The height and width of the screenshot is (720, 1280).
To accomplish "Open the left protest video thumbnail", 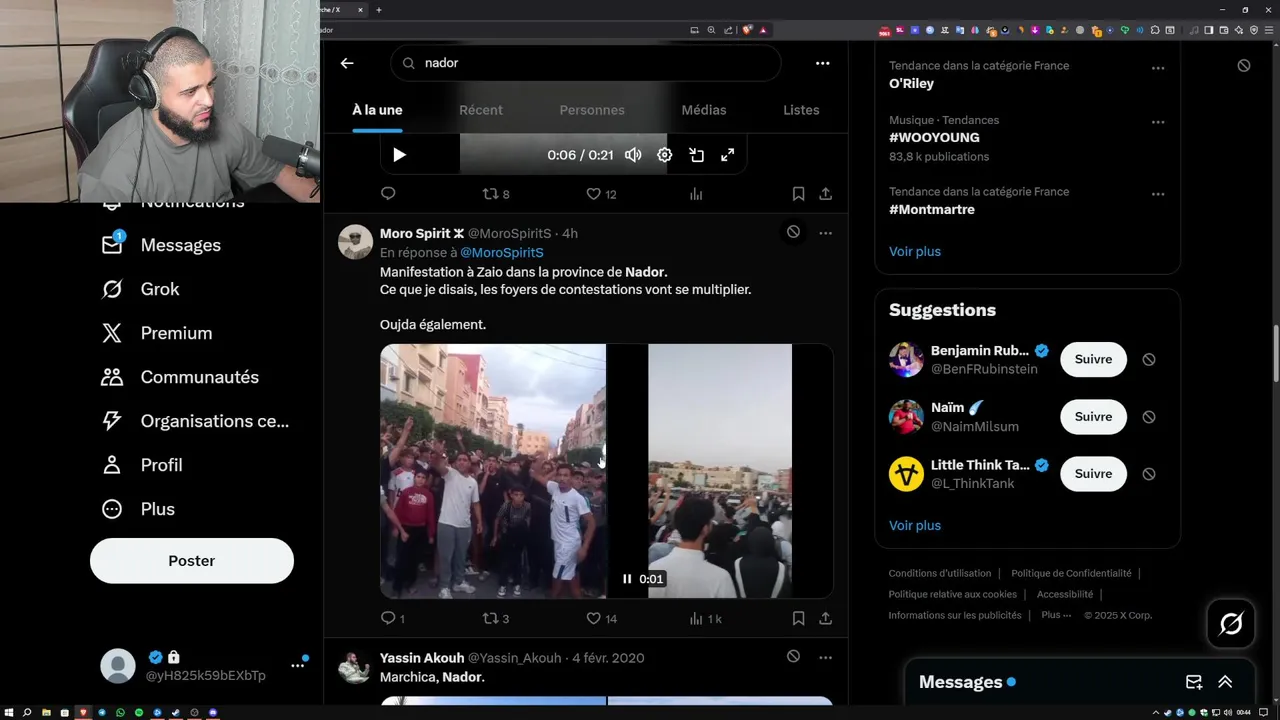I will tap(493, 471).
